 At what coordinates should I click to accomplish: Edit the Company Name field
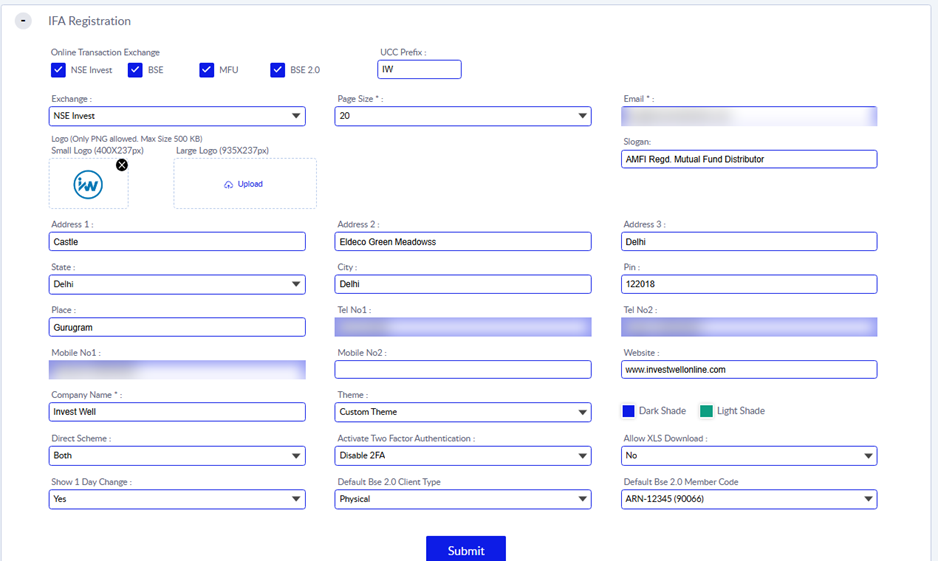177,412
